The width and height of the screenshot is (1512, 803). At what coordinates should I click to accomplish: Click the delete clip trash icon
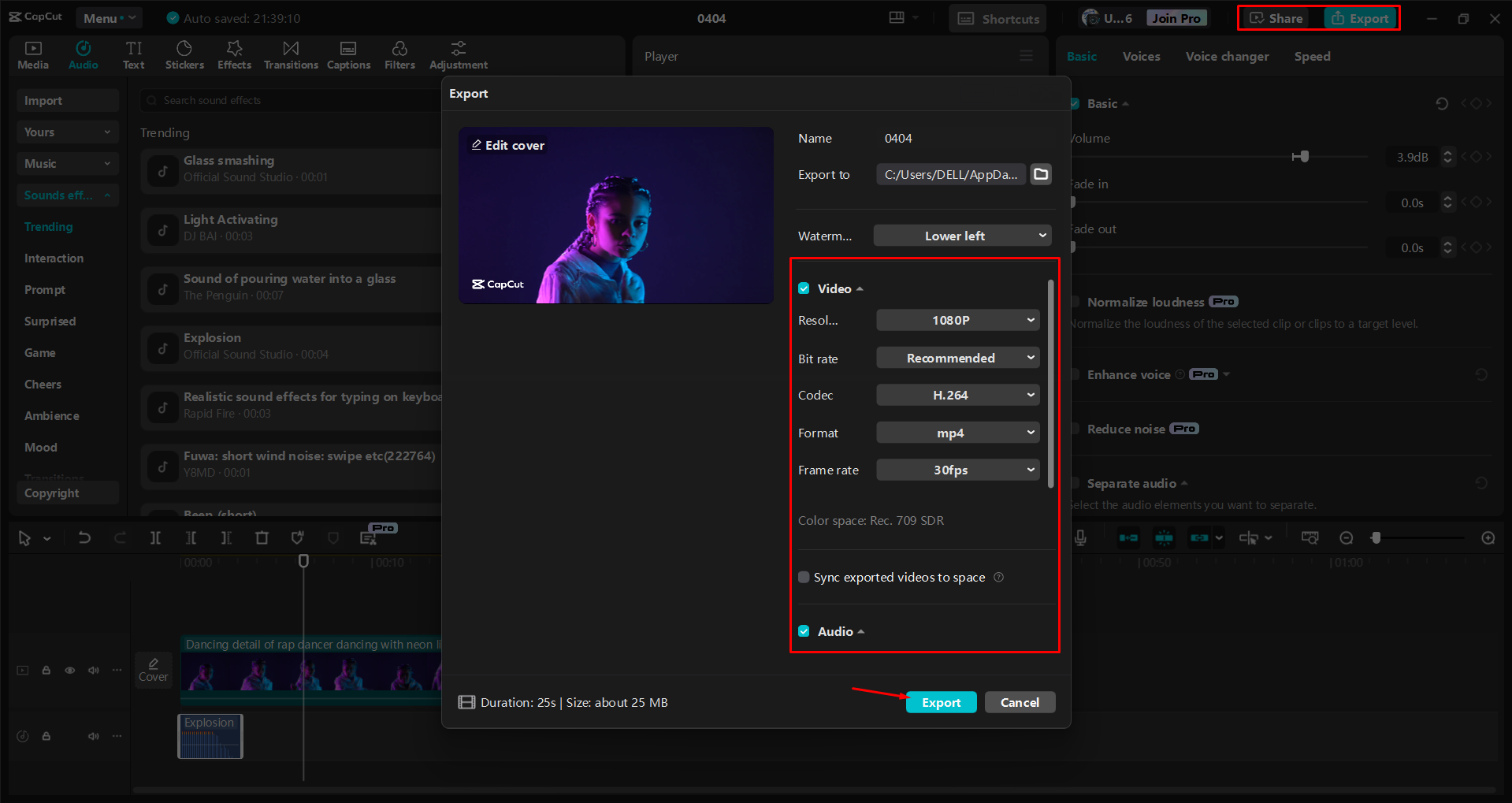point(262,538)
